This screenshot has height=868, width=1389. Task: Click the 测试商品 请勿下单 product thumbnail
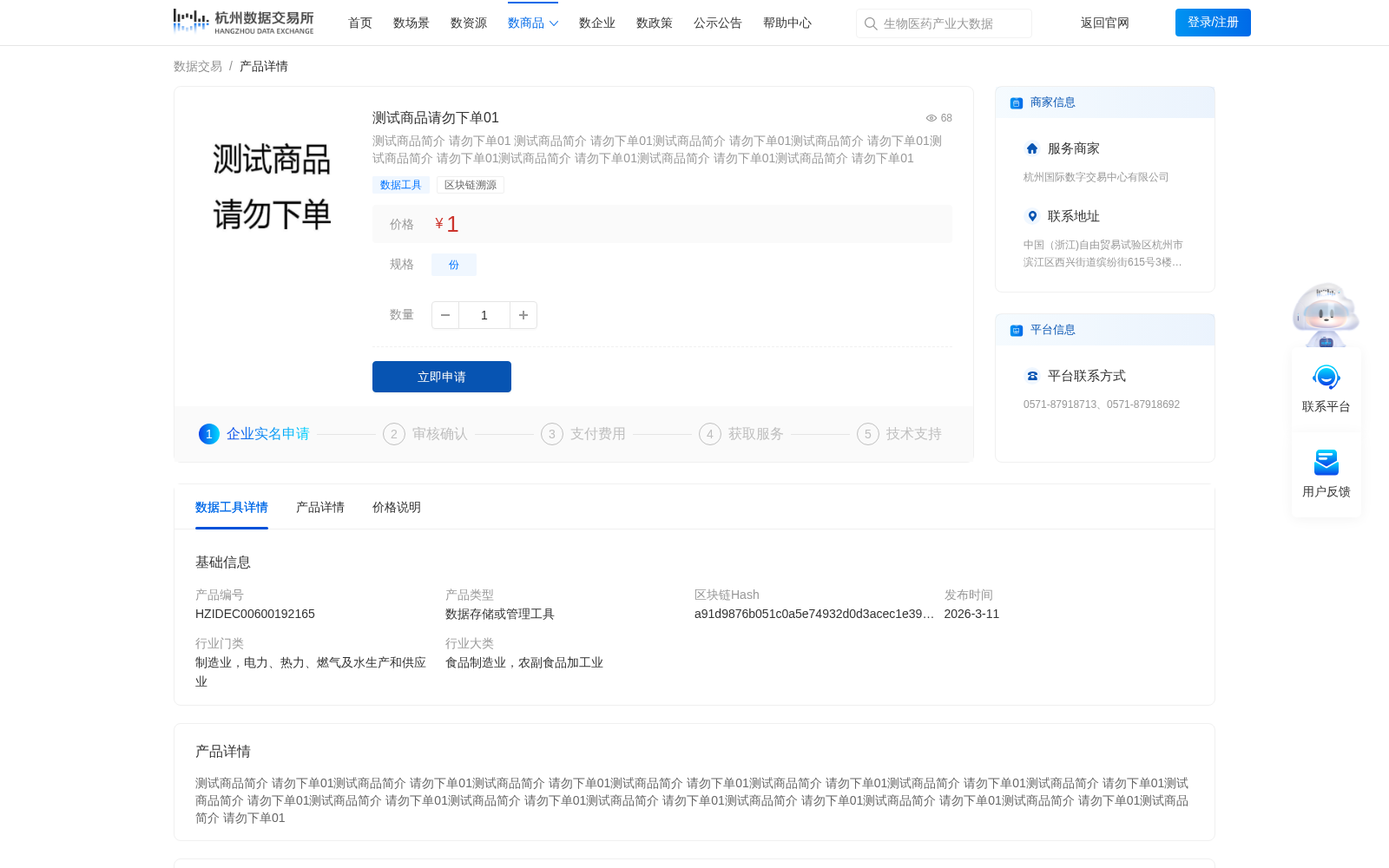pos(273,187)
